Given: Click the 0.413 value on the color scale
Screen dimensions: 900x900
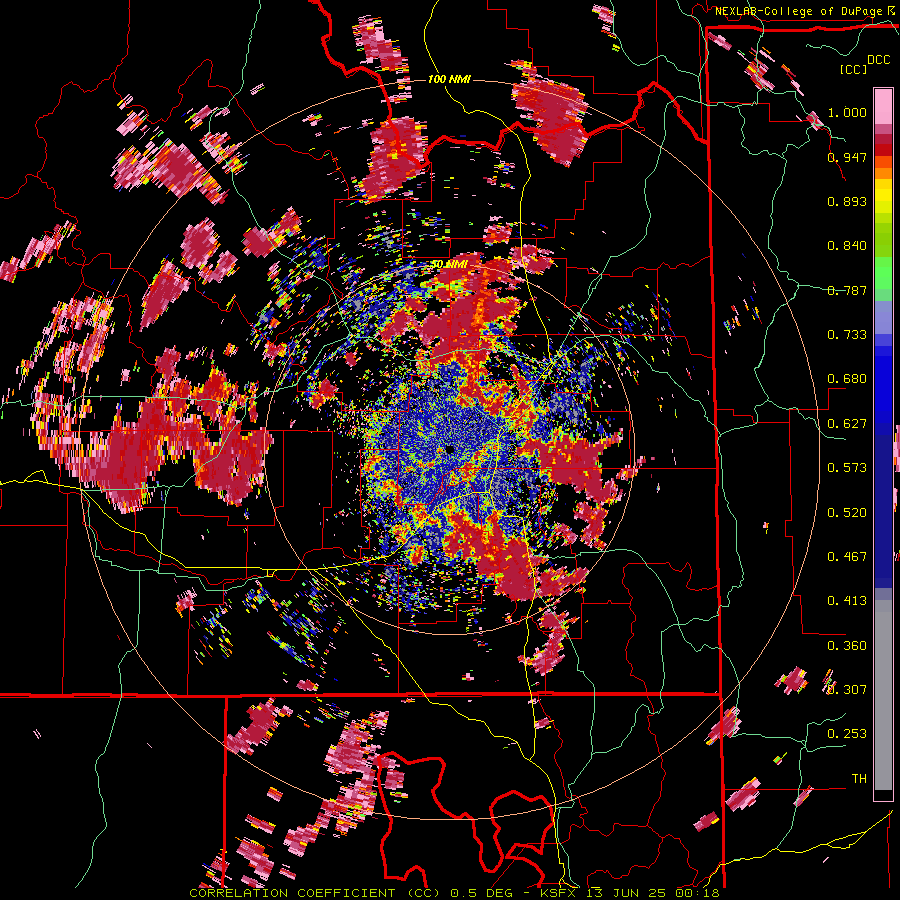Looking at the screenshot, I should pos(847,601).
